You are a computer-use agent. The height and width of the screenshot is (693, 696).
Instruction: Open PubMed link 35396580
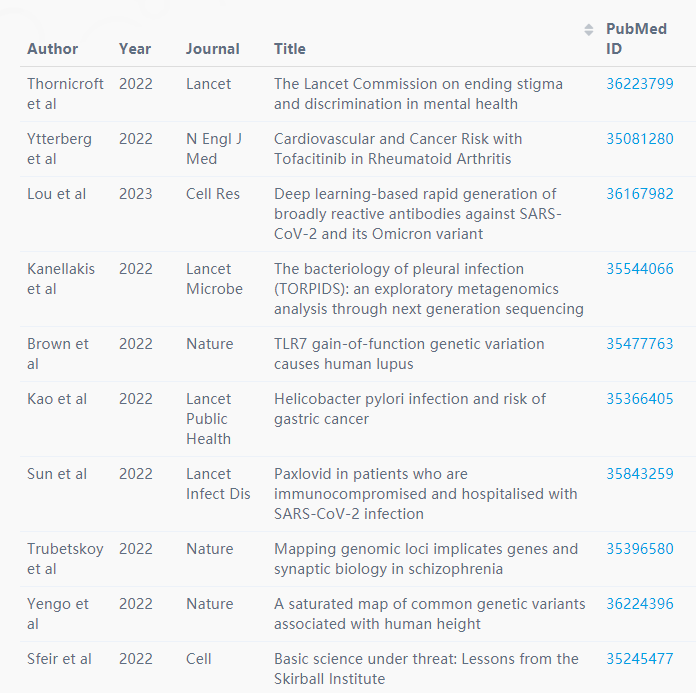click(640, 549)
